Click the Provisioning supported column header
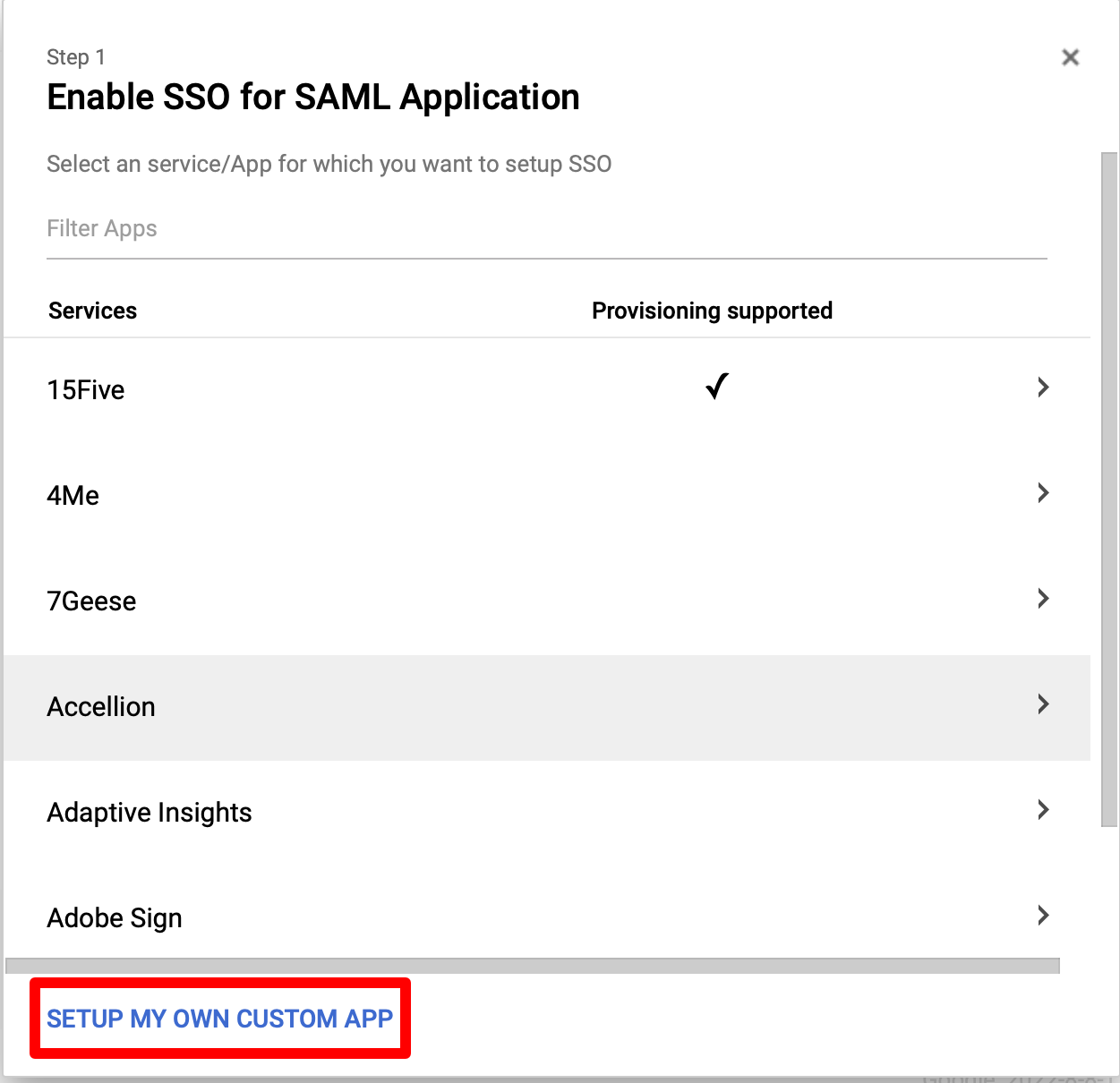 (x=713, y=311)
